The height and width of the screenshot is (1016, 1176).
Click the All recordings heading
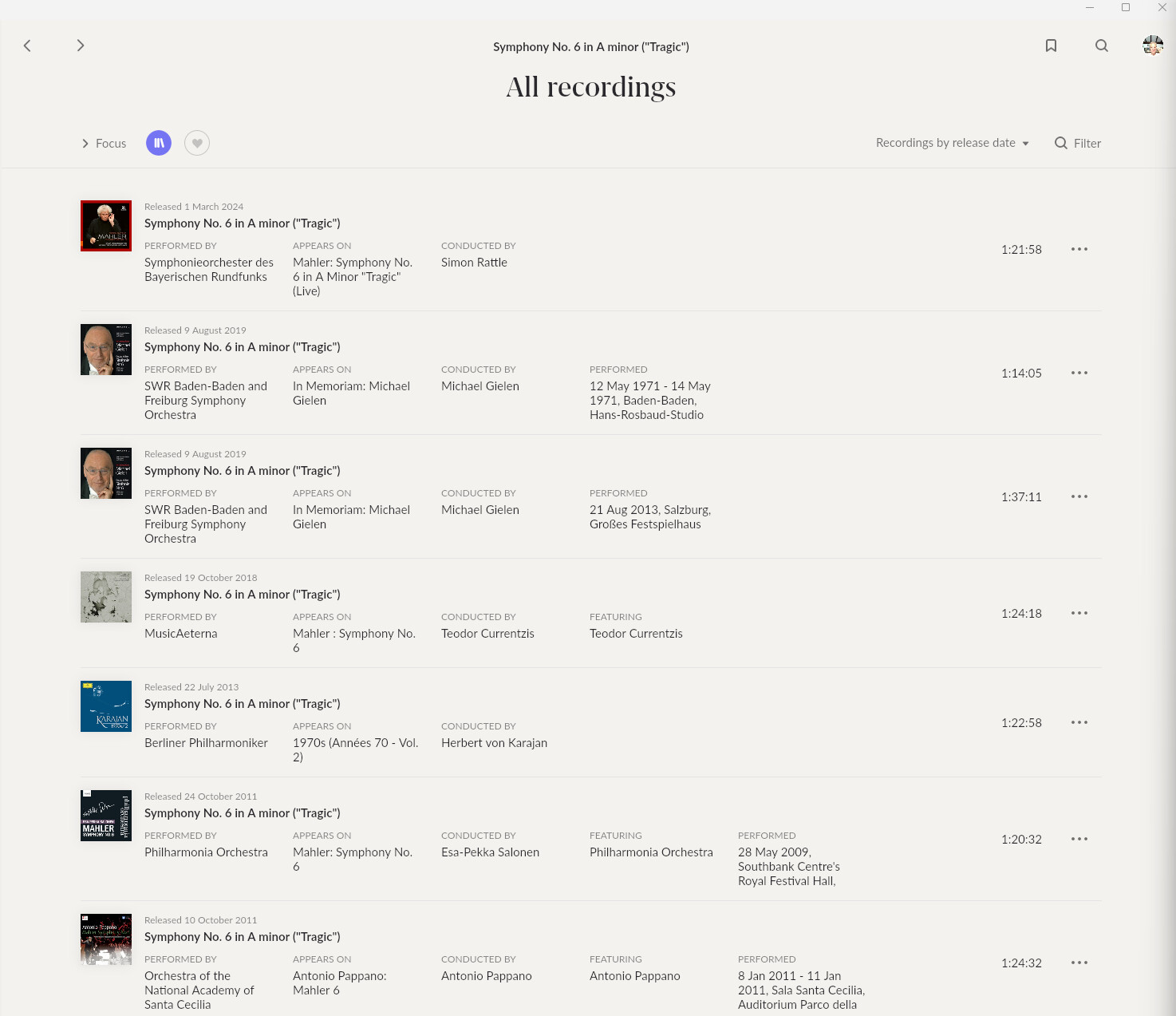pos(591,87)
